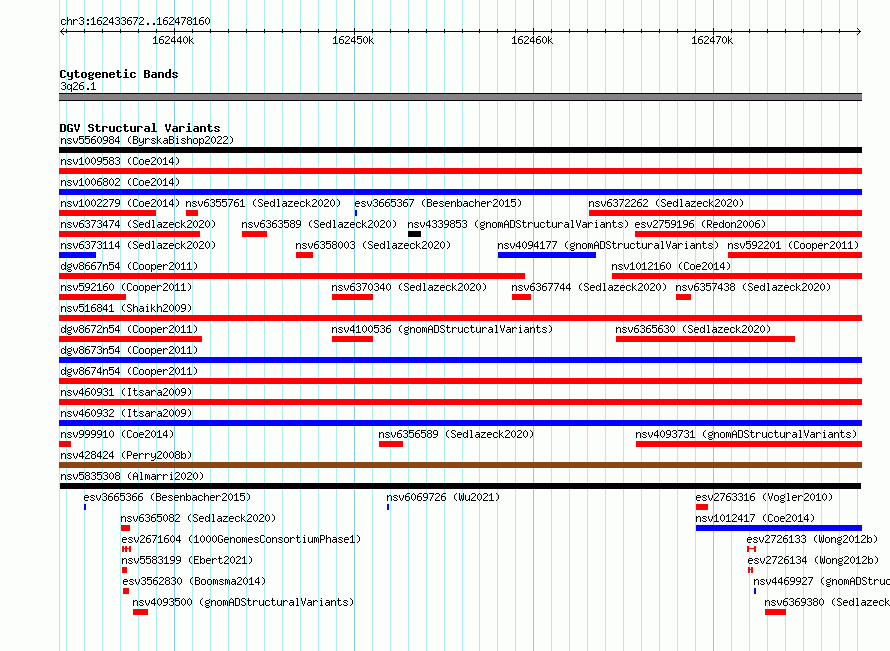Screen dimensions: 890x651
Task: Click the red glyph under esv2726134 (Wong2012b)
Action: click(x=750, y=570)
